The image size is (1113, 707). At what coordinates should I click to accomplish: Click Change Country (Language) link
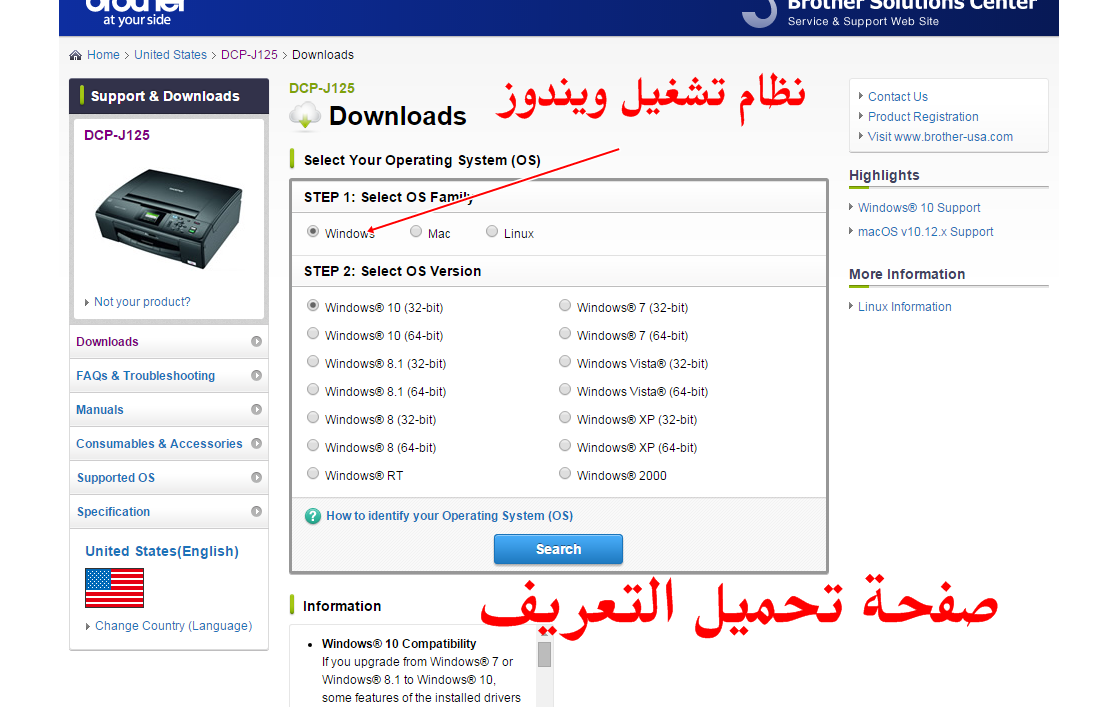173,626
